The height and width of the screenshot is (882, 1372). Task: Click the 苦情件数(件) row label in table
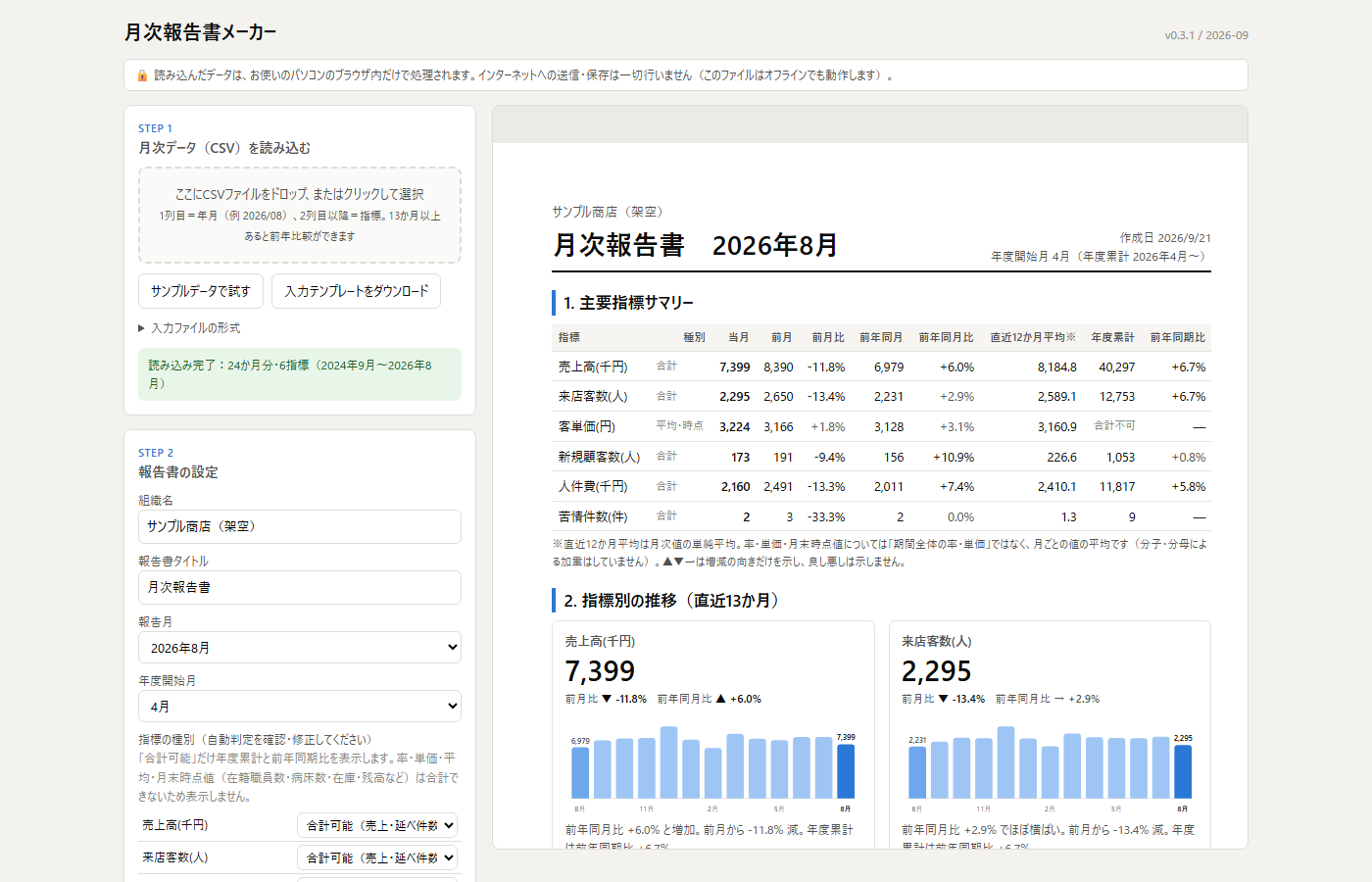(x=593, y=516)
